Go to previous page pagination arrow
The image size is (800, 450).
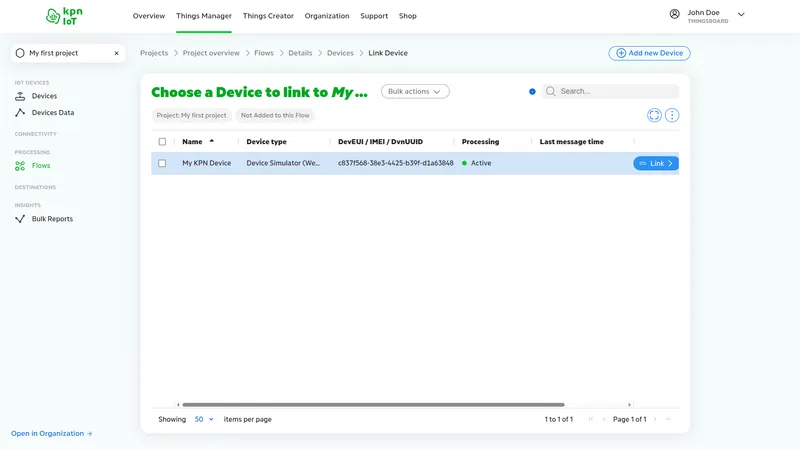click(604, 419)
